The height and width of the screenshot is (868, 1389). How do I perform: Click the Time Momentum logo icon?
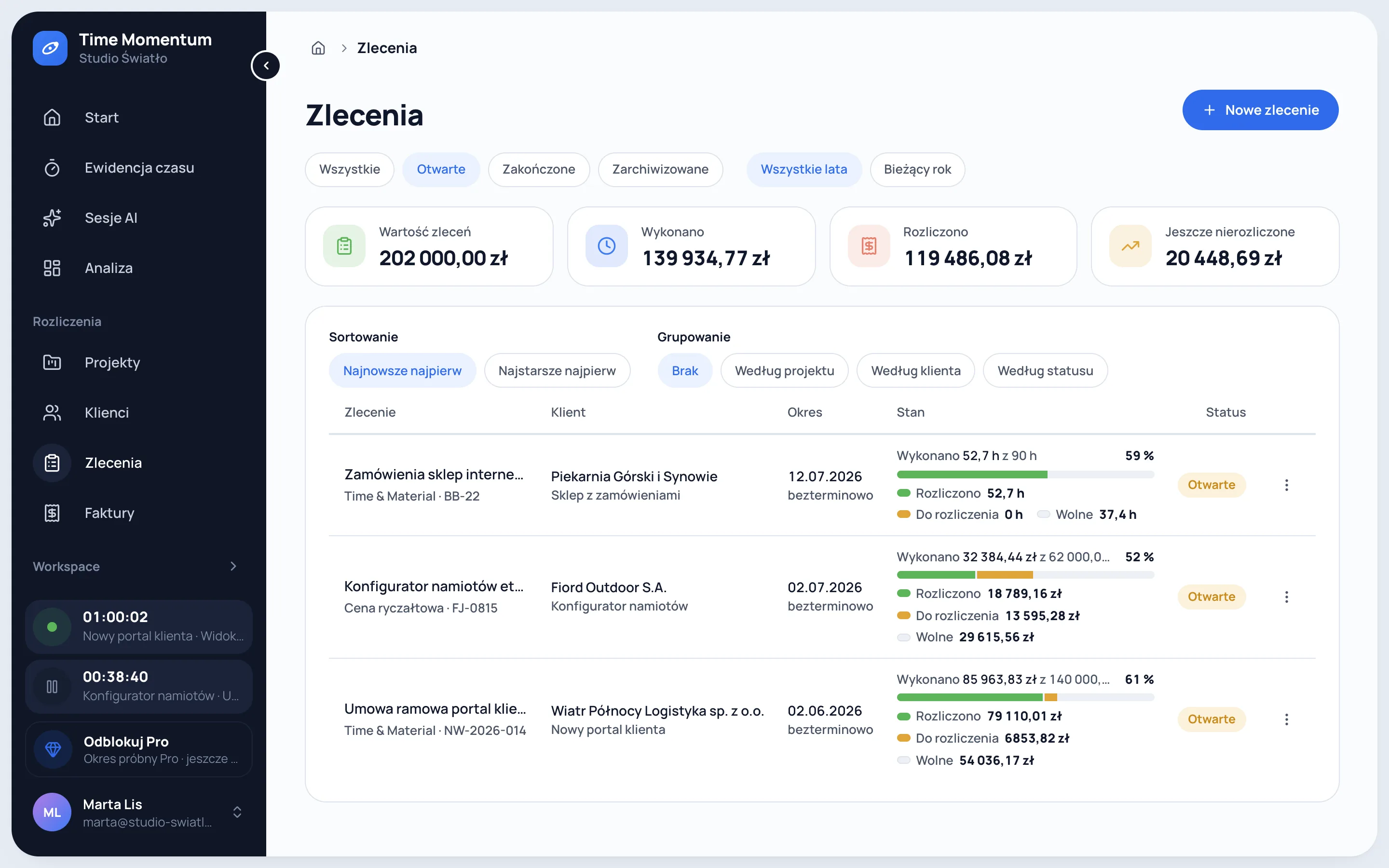(50, 48)
